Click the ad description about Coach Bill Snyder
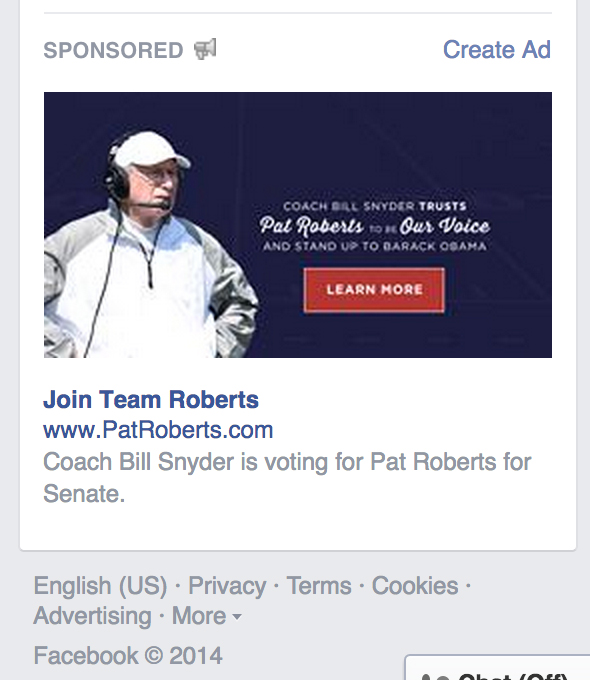This screenshot has width=590, height=680. 287,477
